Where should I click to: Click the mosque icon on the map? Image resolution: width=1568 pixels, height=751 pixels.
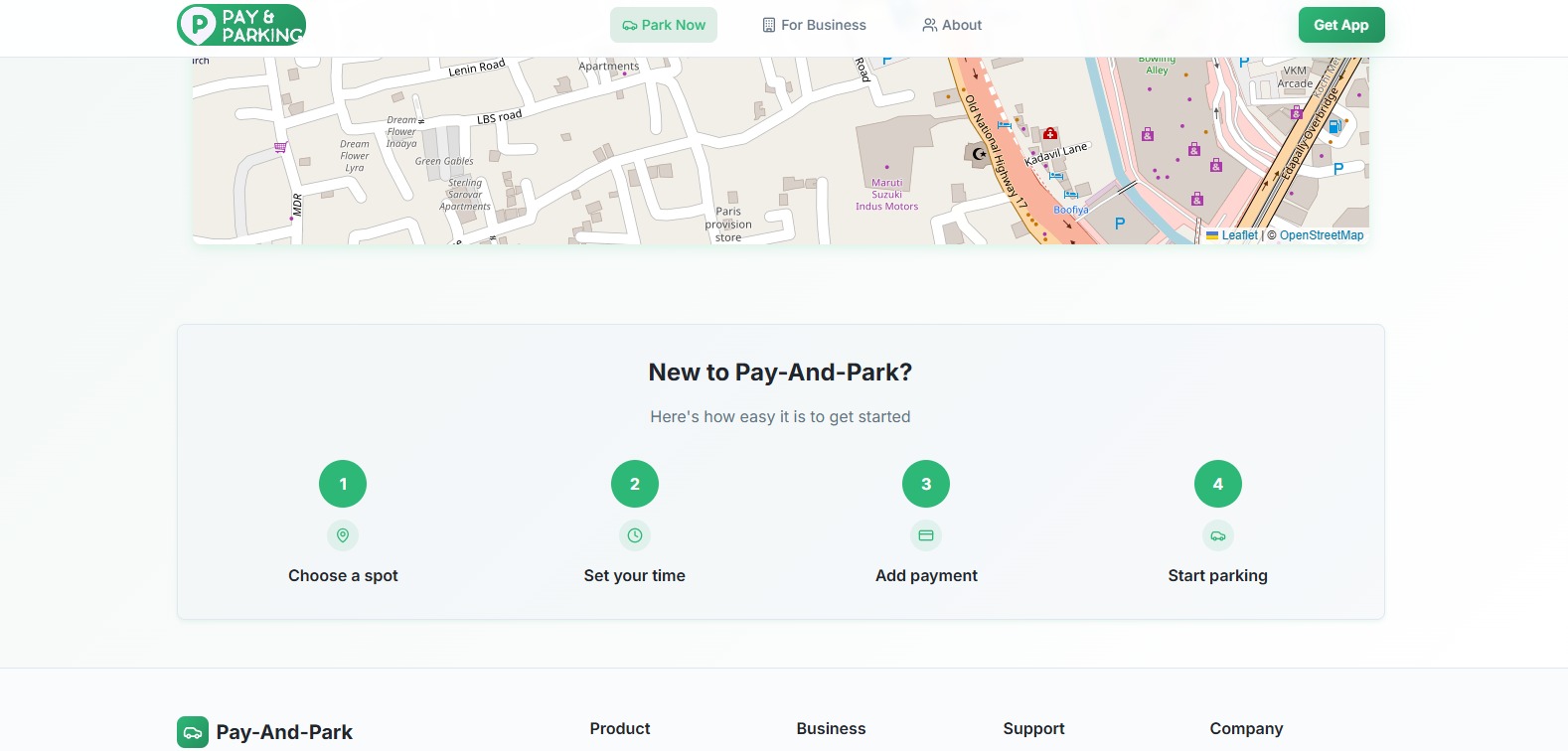point(978,154)
